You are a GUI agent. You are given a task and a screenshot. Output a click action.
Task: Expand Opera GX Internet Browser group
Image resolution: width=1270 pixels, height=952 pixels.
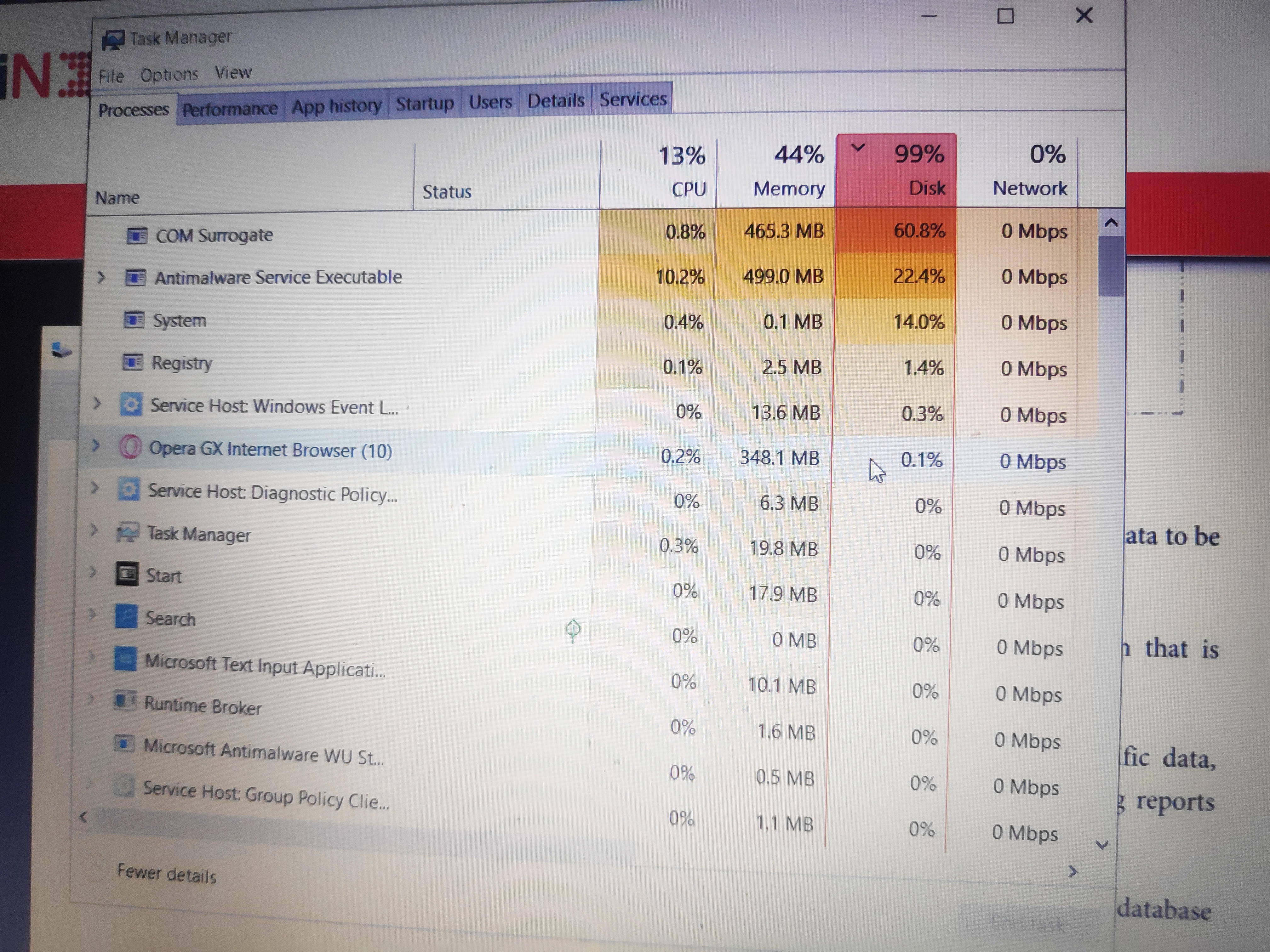click(96, 445)
